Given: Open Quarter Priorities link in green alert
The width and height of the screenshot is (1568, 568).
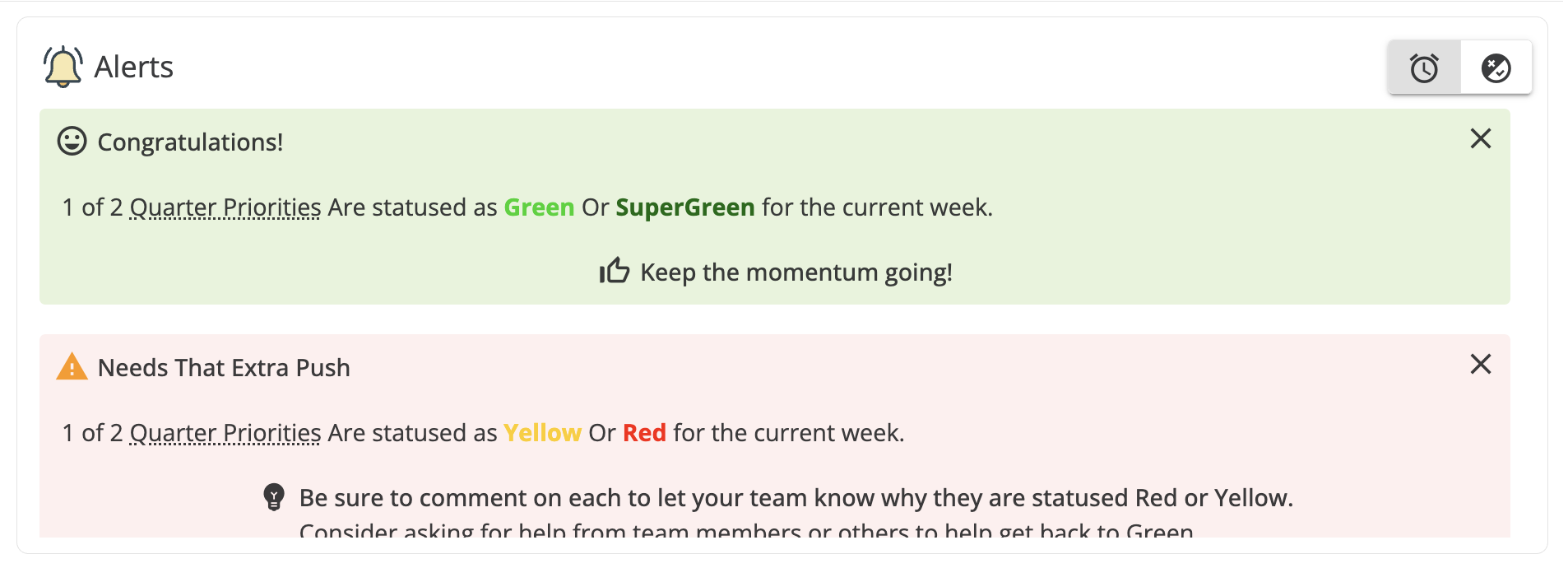Looking at the screenshot, I should [225, 207].
